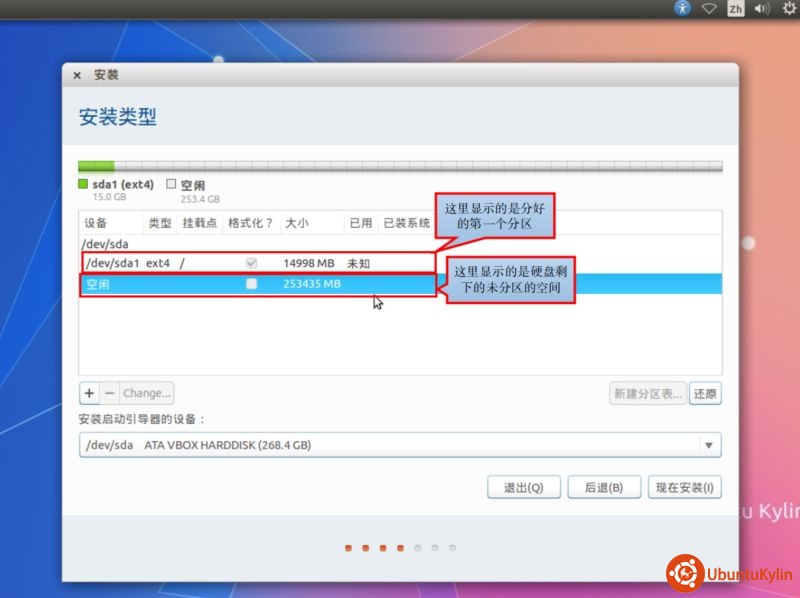Viewport: 800px width, 598px height.
Task: Click the 挂载点 column header
Action: point(199,223)
